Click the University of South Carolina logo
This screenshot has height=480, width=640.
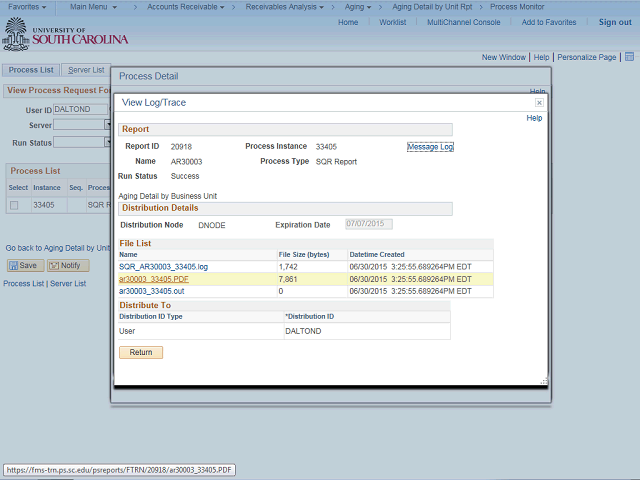coord(66,35)
